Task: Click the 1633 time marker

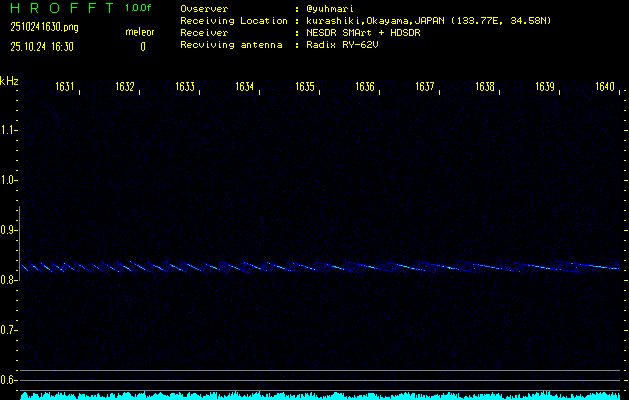Action: pyautogui.click(x=185, y=87)
